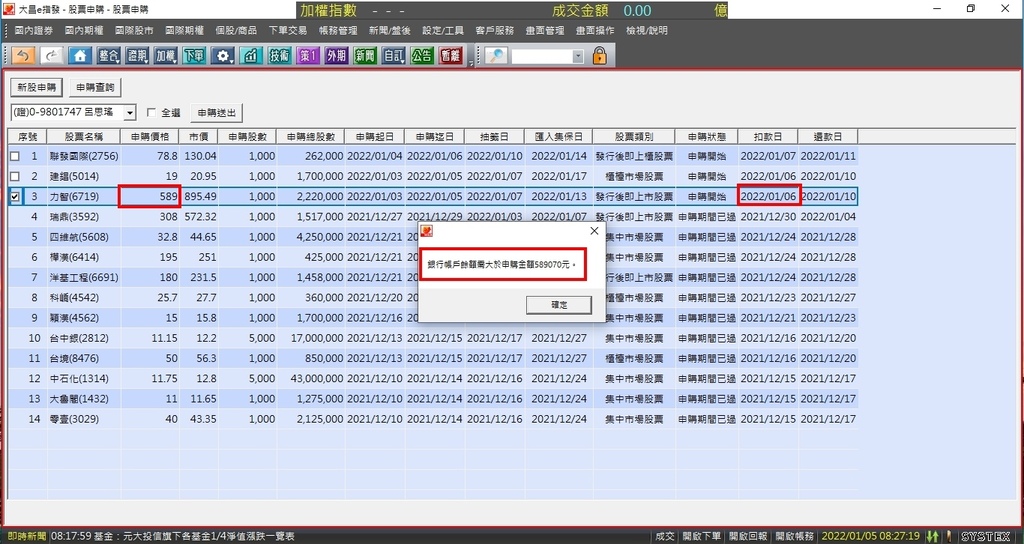This screenshot has height=544, width=1024.
Task: Click the purple 策1 strategy icon
Action: (308, 56)
